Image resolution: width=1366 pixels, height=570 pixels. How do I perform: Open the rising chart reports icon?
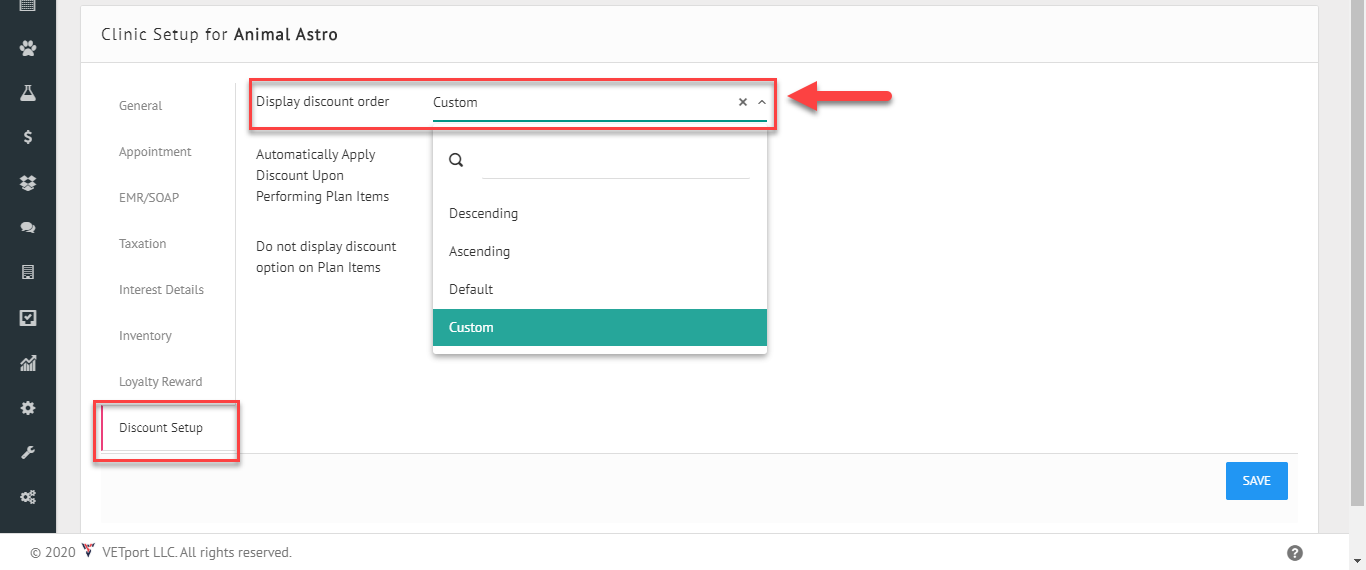point(28,363)
